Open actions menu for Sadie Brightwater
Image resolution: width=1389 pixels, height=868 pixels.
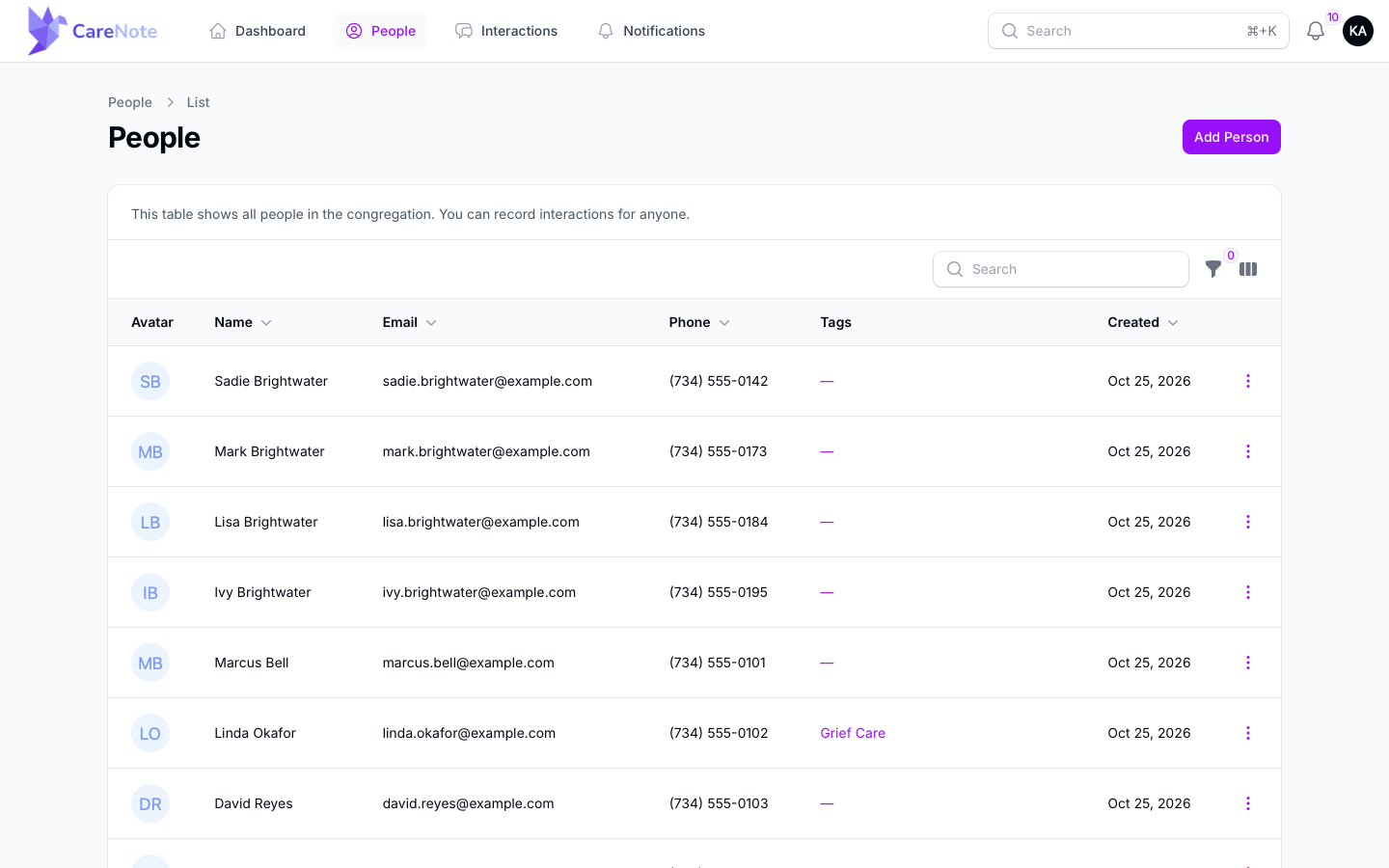click(1248, 381)
